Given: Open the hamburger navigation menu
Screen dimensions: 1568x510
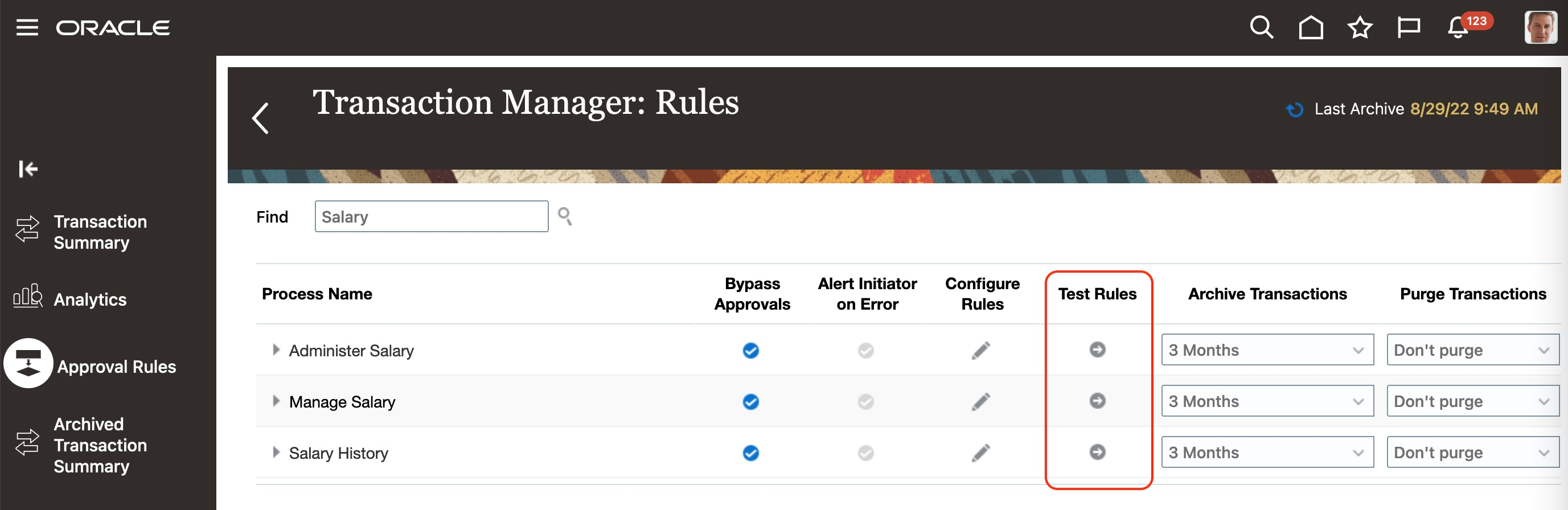Looking at the screenshot, I should (x=27, y=27).
